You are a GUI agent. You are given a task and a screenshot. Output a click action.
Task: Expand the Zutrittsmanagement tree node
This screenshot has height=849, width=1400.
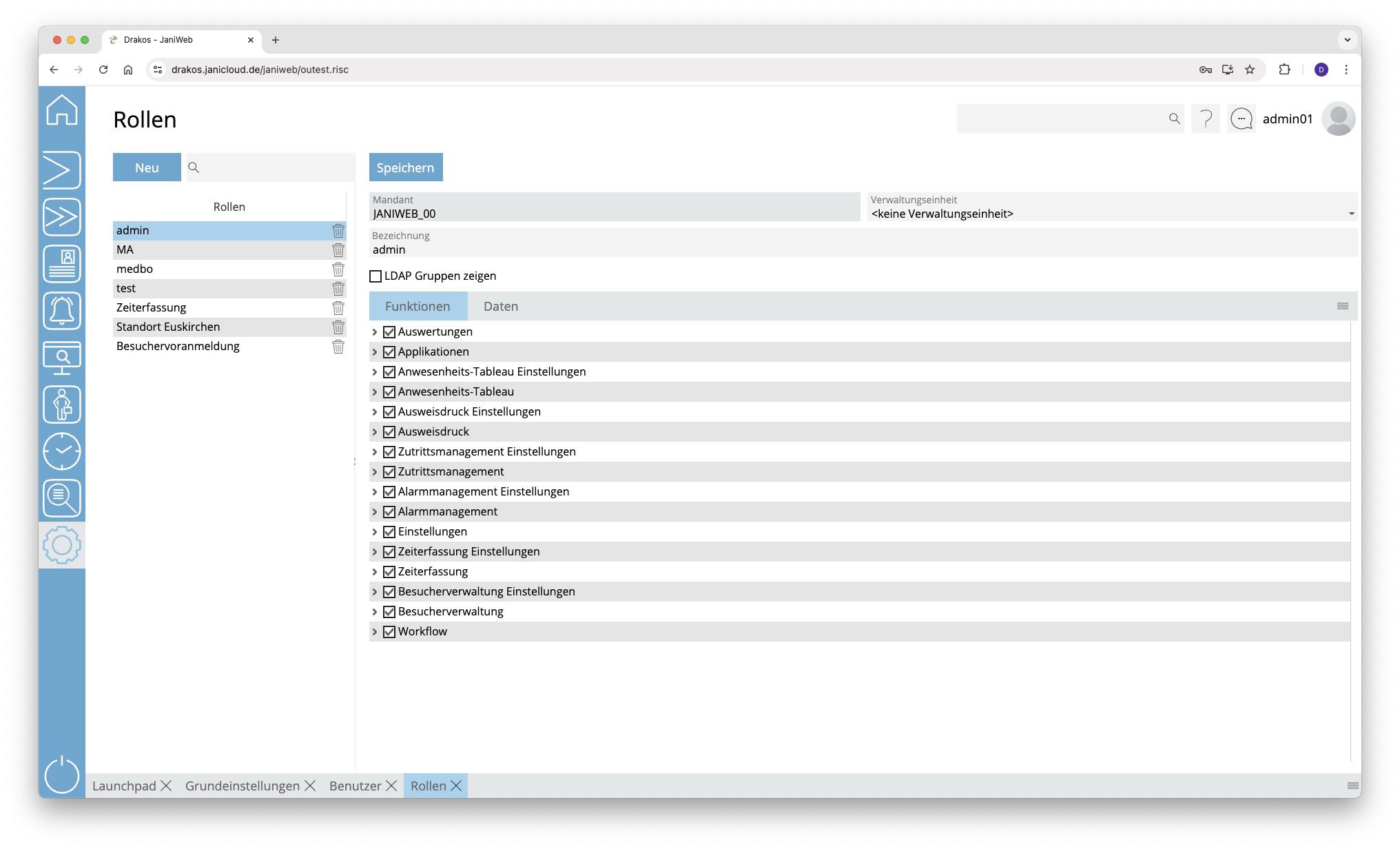pyautogui.click(x=375, y=472)
